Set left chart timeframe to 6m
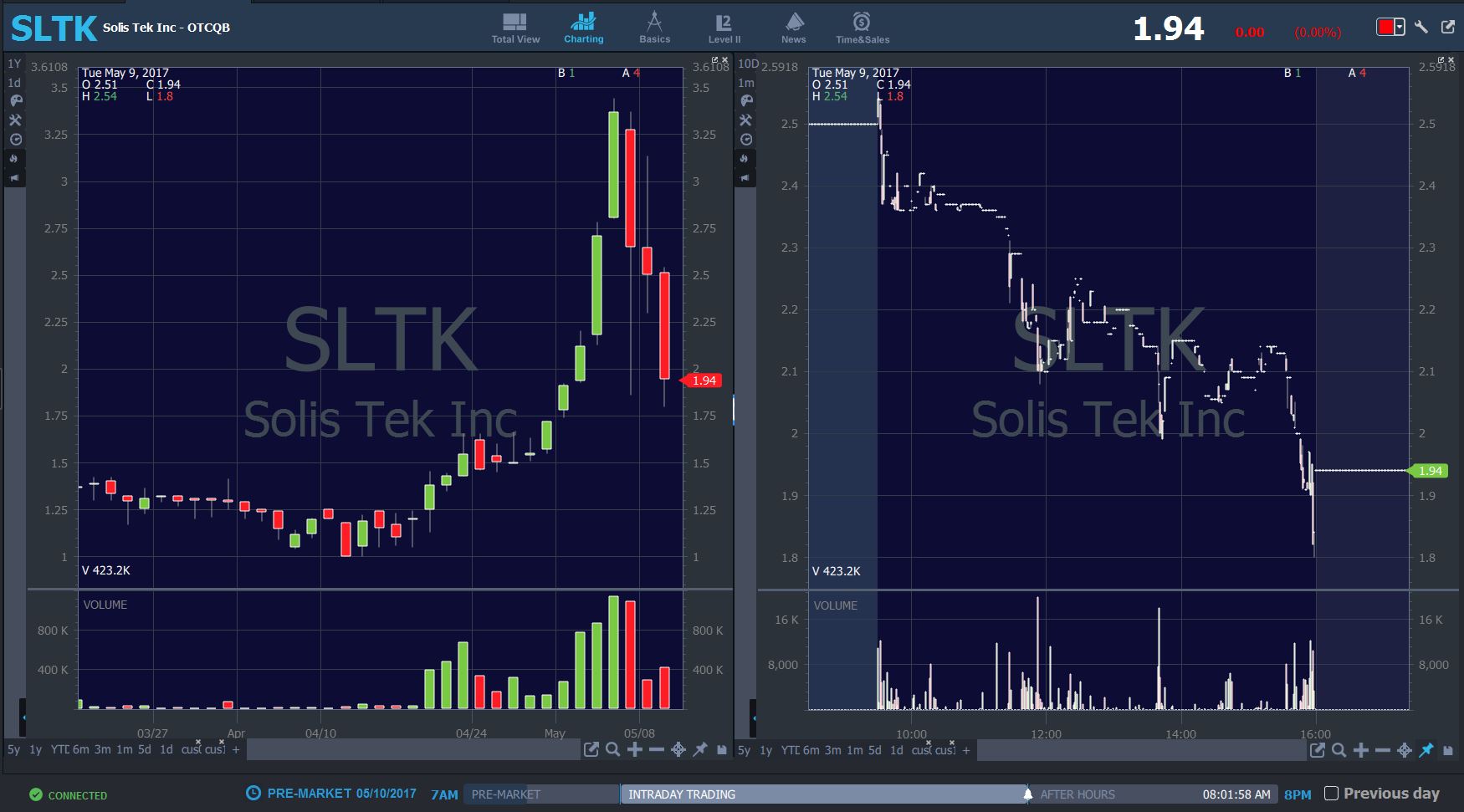 click(x=80, y=749)
